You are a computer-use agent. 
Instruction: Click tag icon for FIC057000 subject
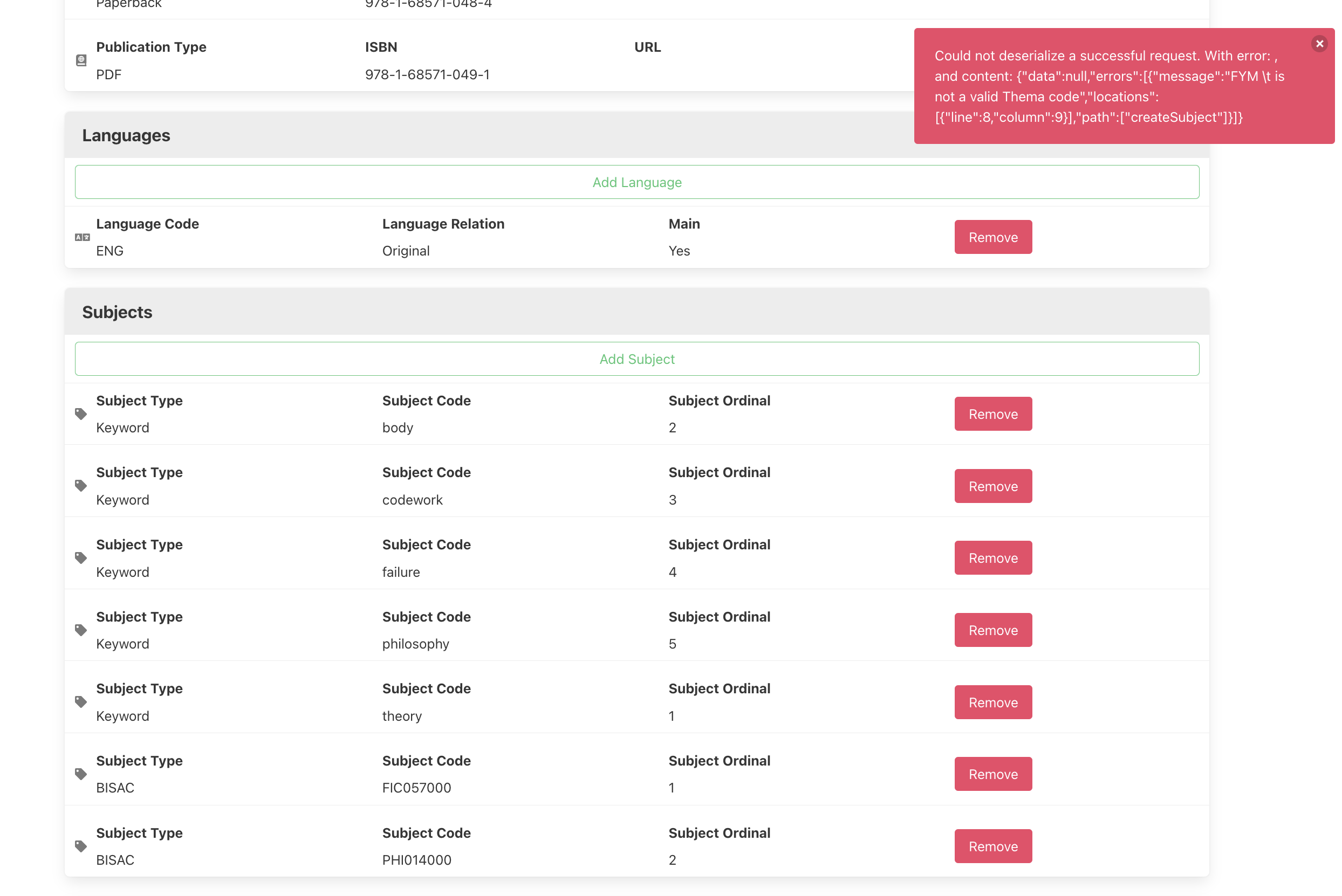(81, 774)
